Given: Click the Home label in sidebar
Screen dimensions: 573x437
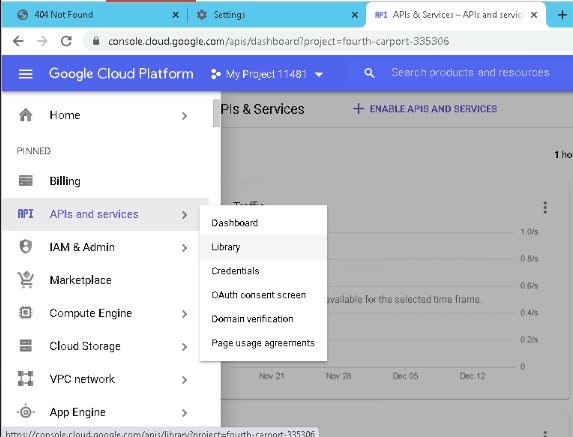Looking at the screenshot, I should click(x=65, y=115).
